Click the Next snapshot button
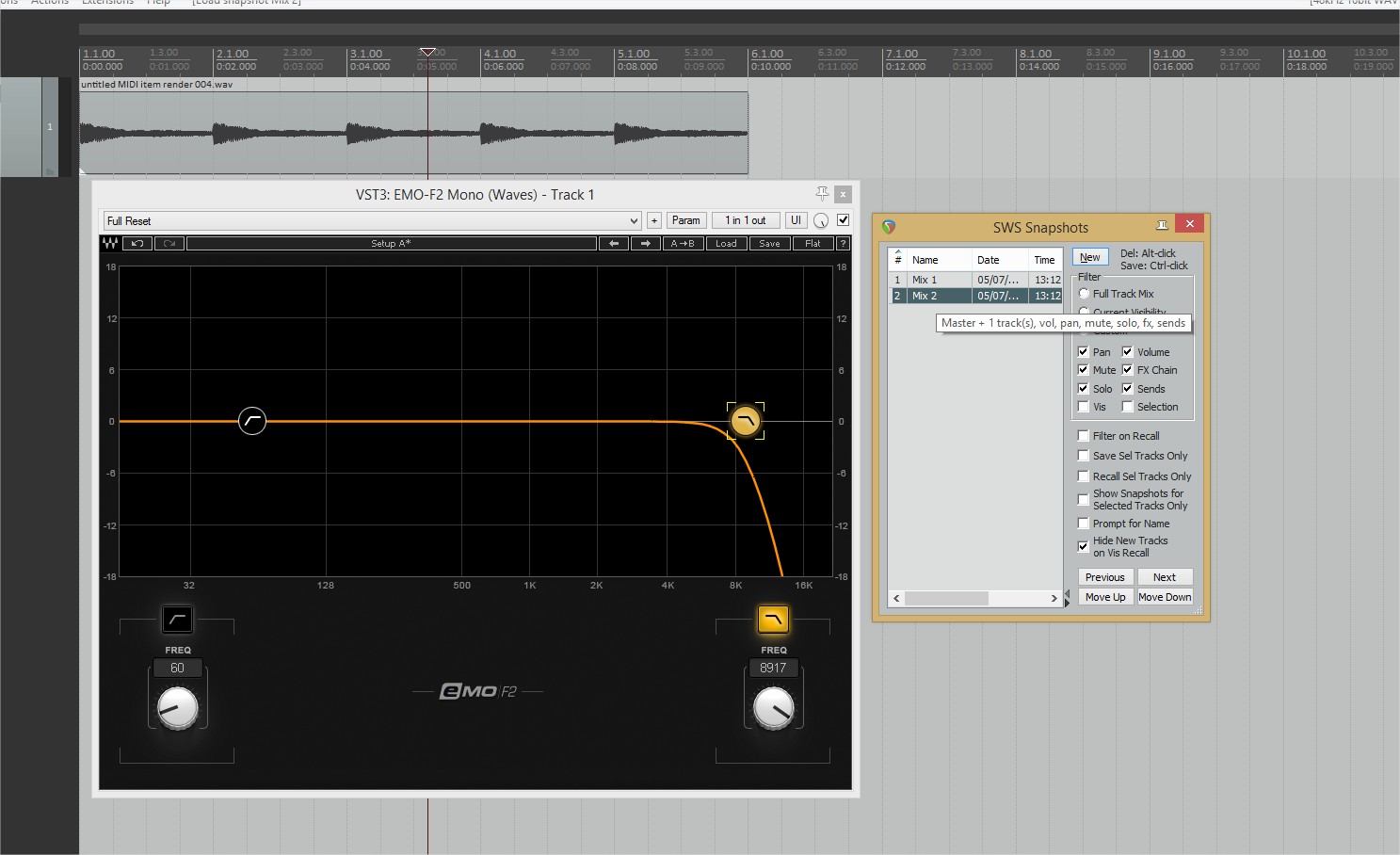Screen dimensions: 1400x855 click(x=1165, y=577)
